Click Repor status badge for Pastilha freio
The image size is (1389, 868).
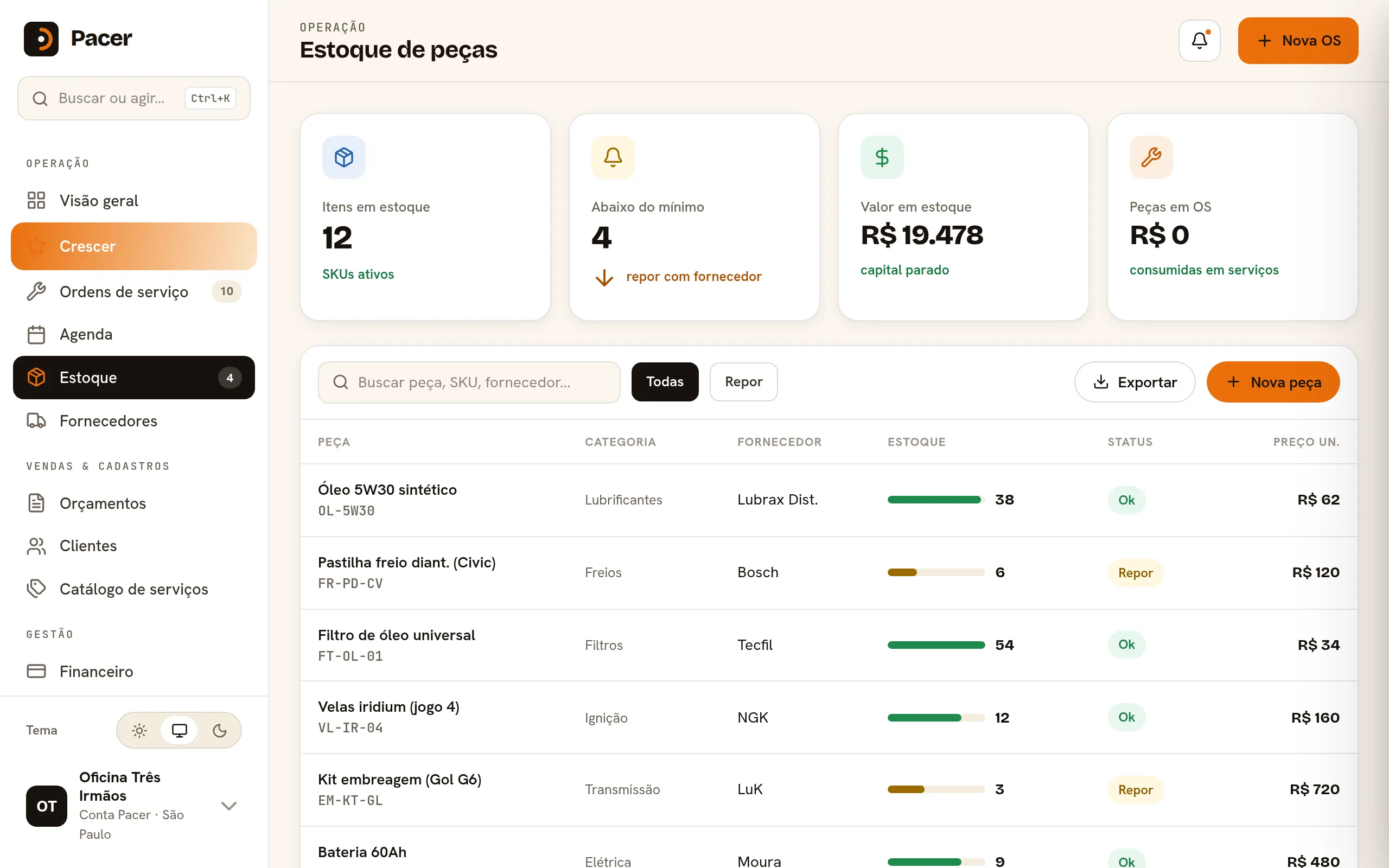[1135, 573]
